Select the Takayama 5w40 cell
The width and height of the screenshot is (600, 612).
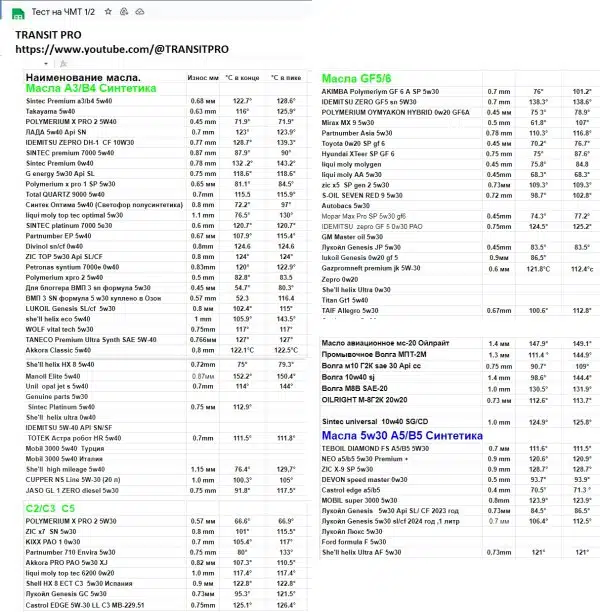[50, 111]
